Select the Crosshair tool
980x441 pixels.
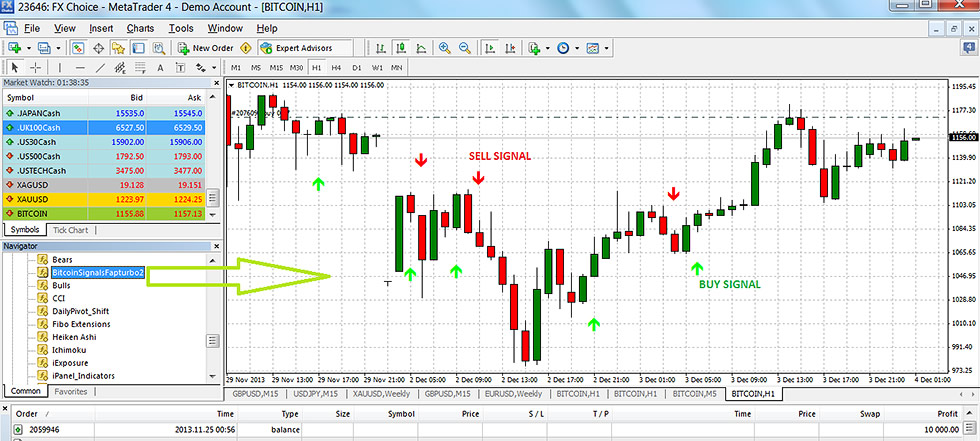[36, 67]
